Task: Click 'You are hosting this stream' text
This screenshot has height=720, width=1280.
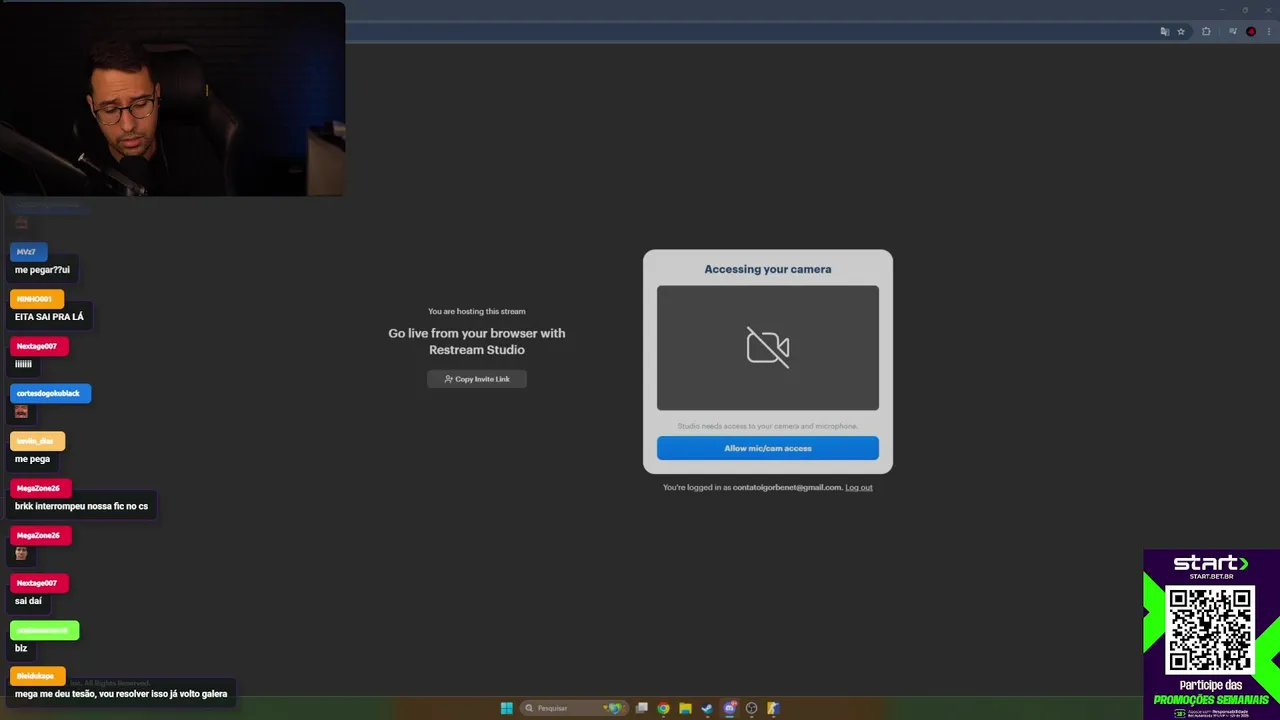Action: 477,311
